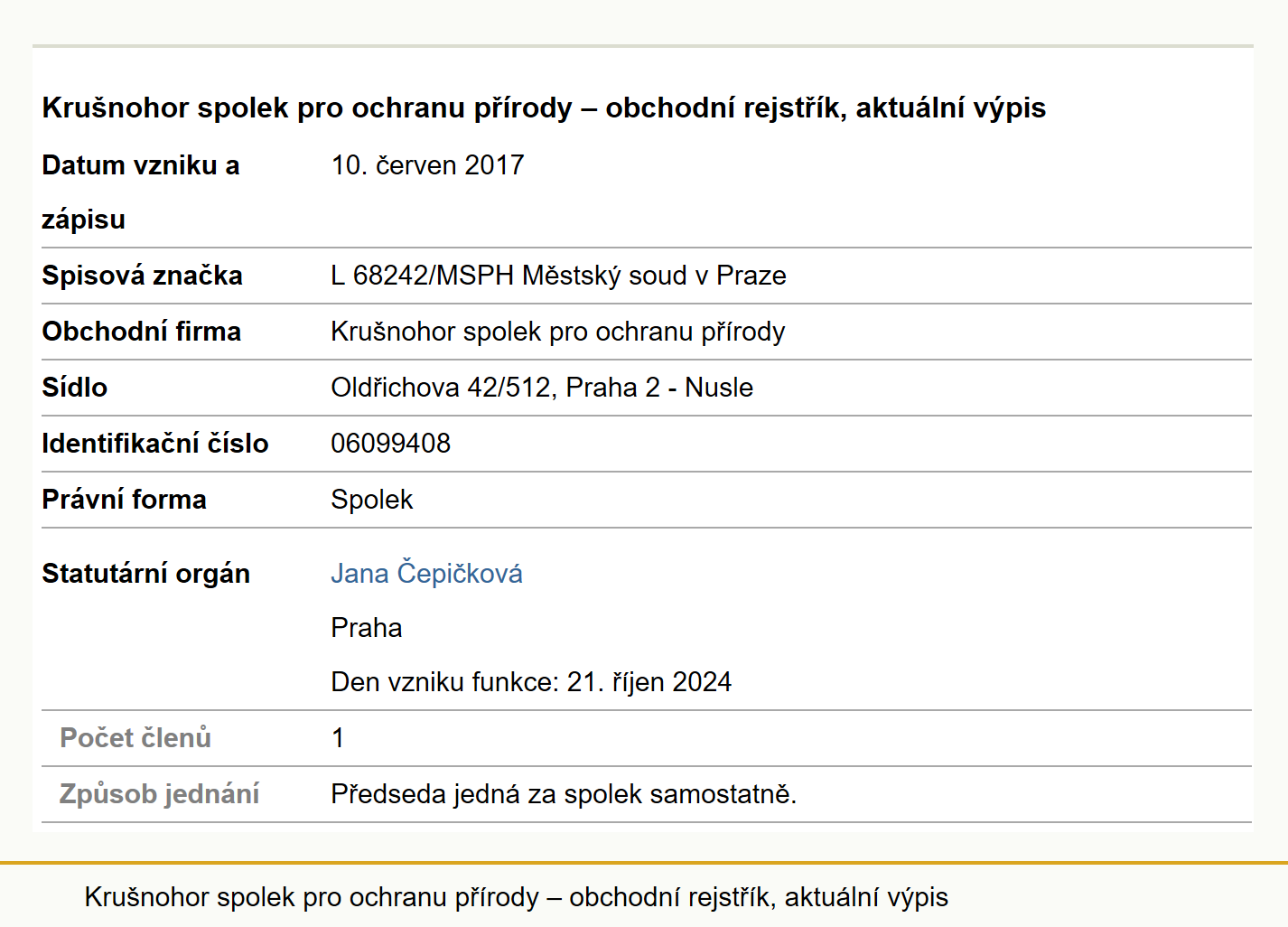
Task: Click the 'Spisová značka' label
Action: coord(142,276)
